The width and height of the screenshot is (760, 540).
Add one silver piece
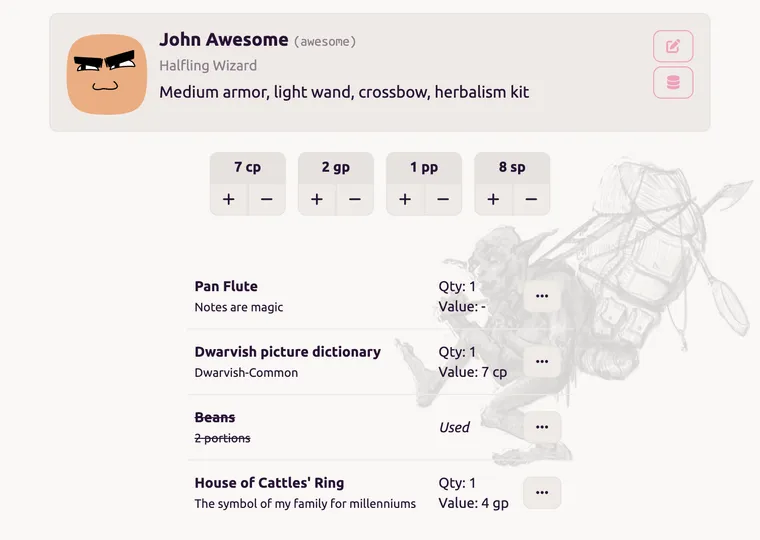click(x=493, y=199)
